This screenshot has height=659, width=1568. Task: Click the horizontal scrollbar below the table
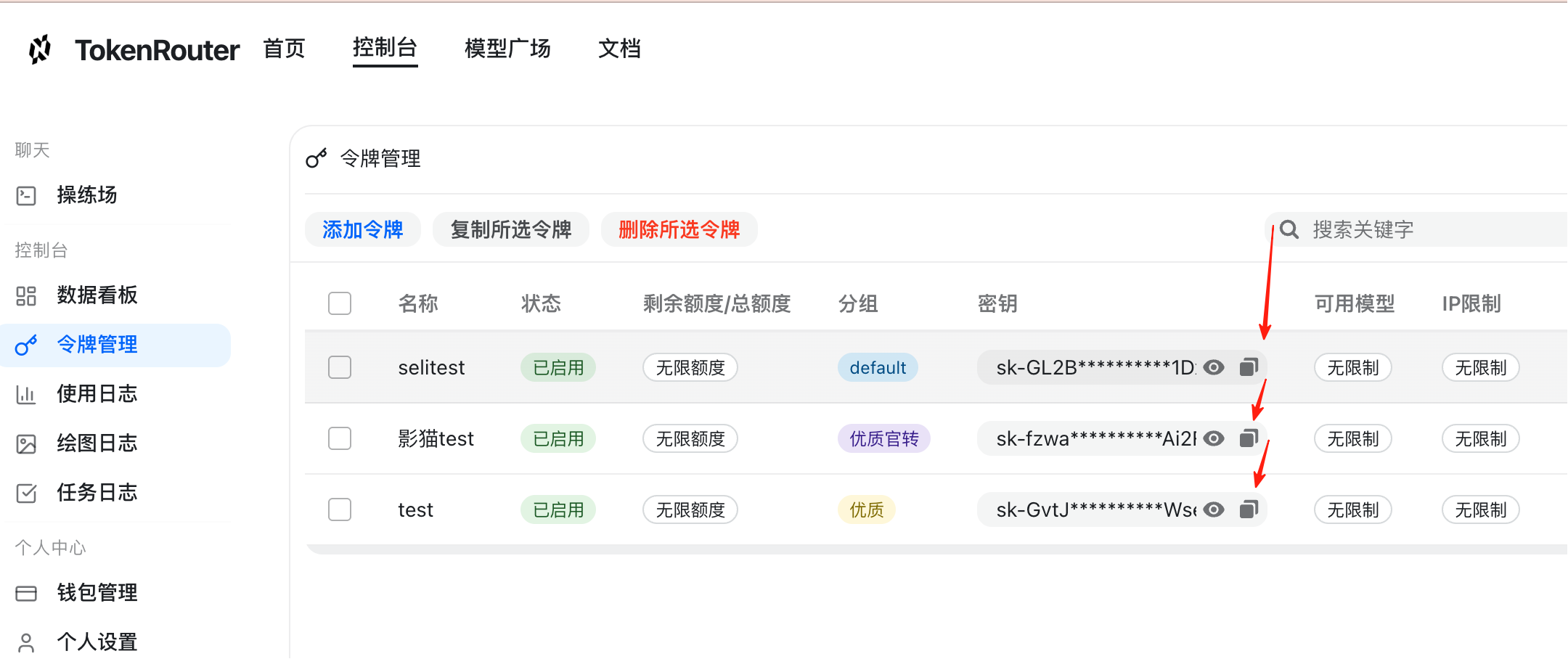pos(936,549)
